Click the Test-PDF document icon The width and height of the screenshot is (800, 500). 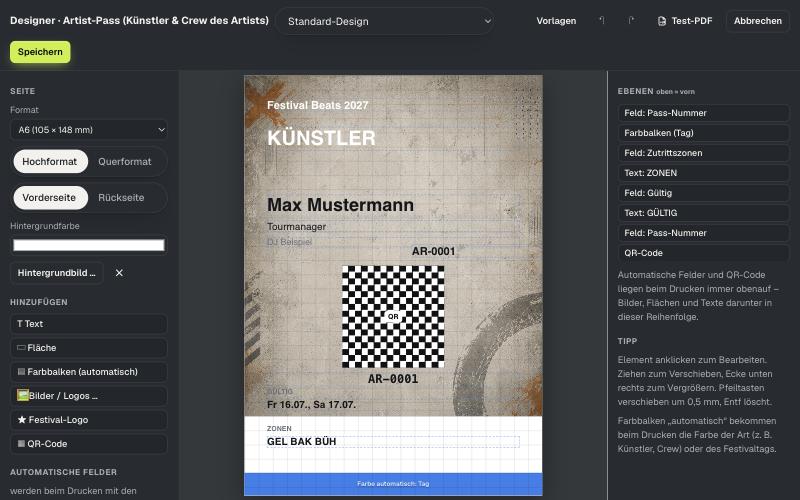[x=662, y=21]
